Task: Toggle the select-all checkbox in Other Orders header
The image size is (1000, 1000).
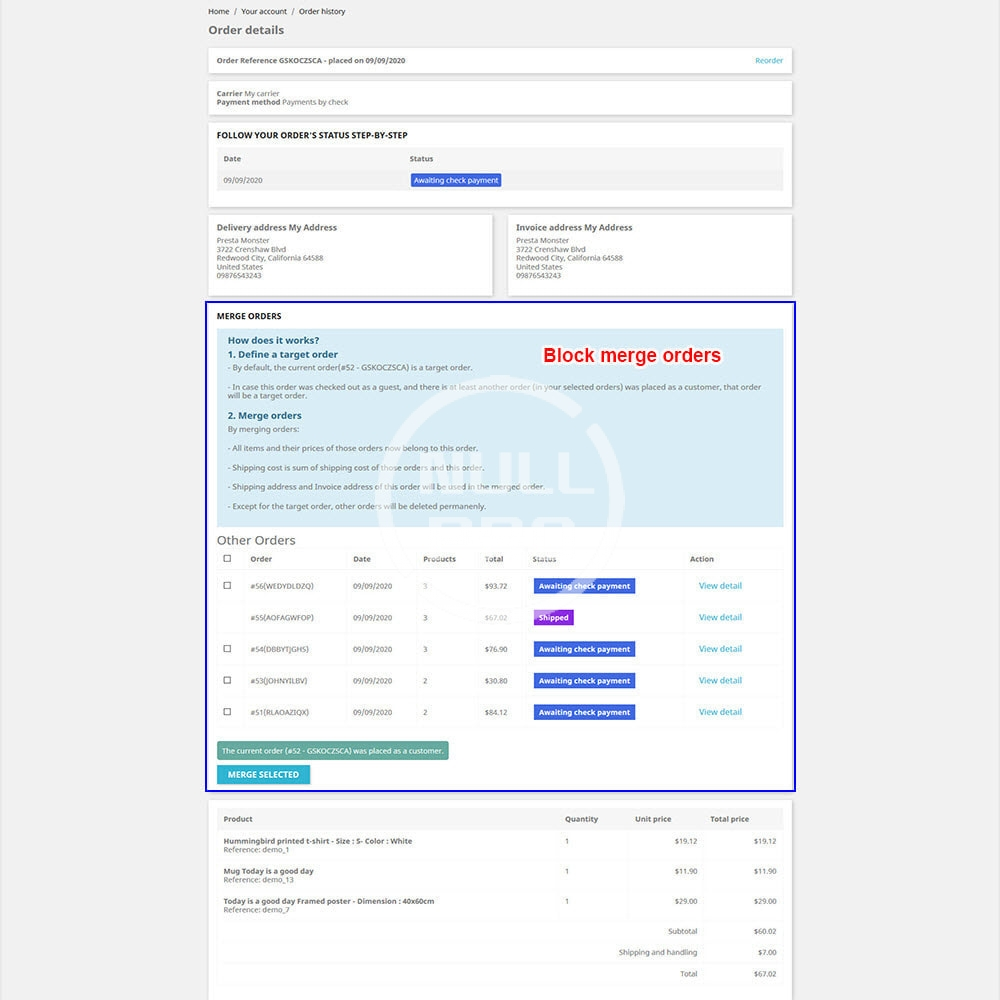Action: click(227, 559)
